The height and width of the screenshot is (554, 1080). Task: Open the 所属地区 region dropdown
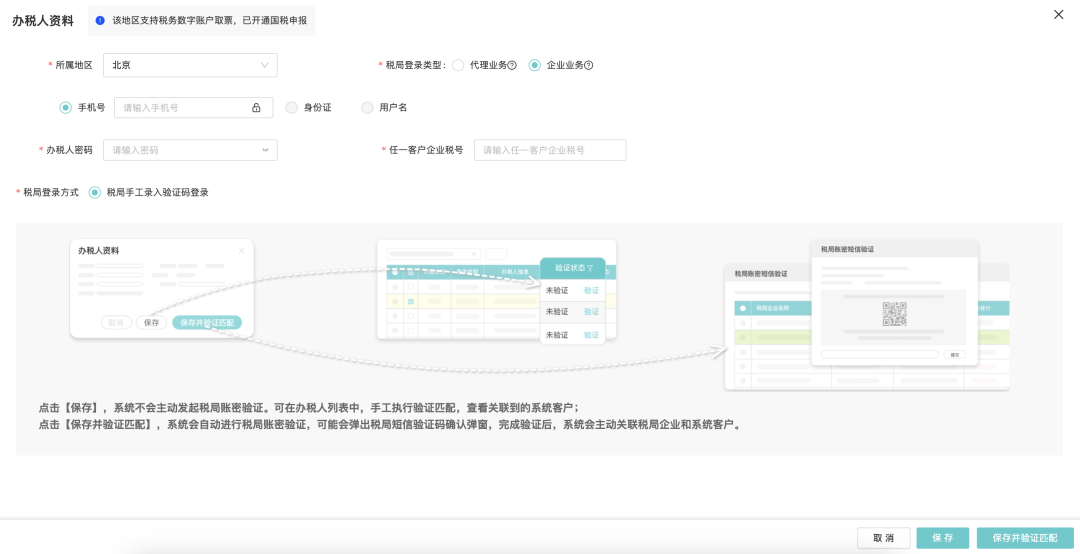[x=190, y=66]
